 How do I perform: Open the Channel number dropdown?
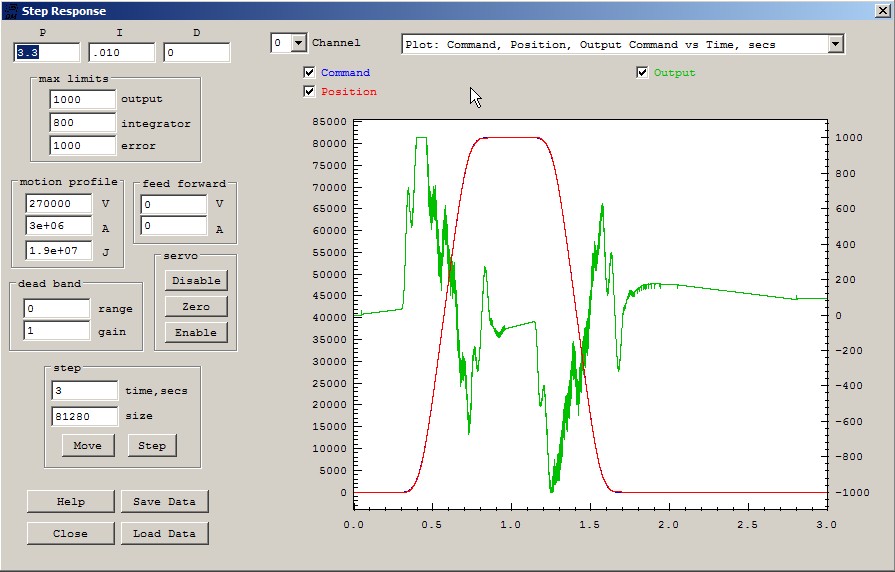coord(297,43)
